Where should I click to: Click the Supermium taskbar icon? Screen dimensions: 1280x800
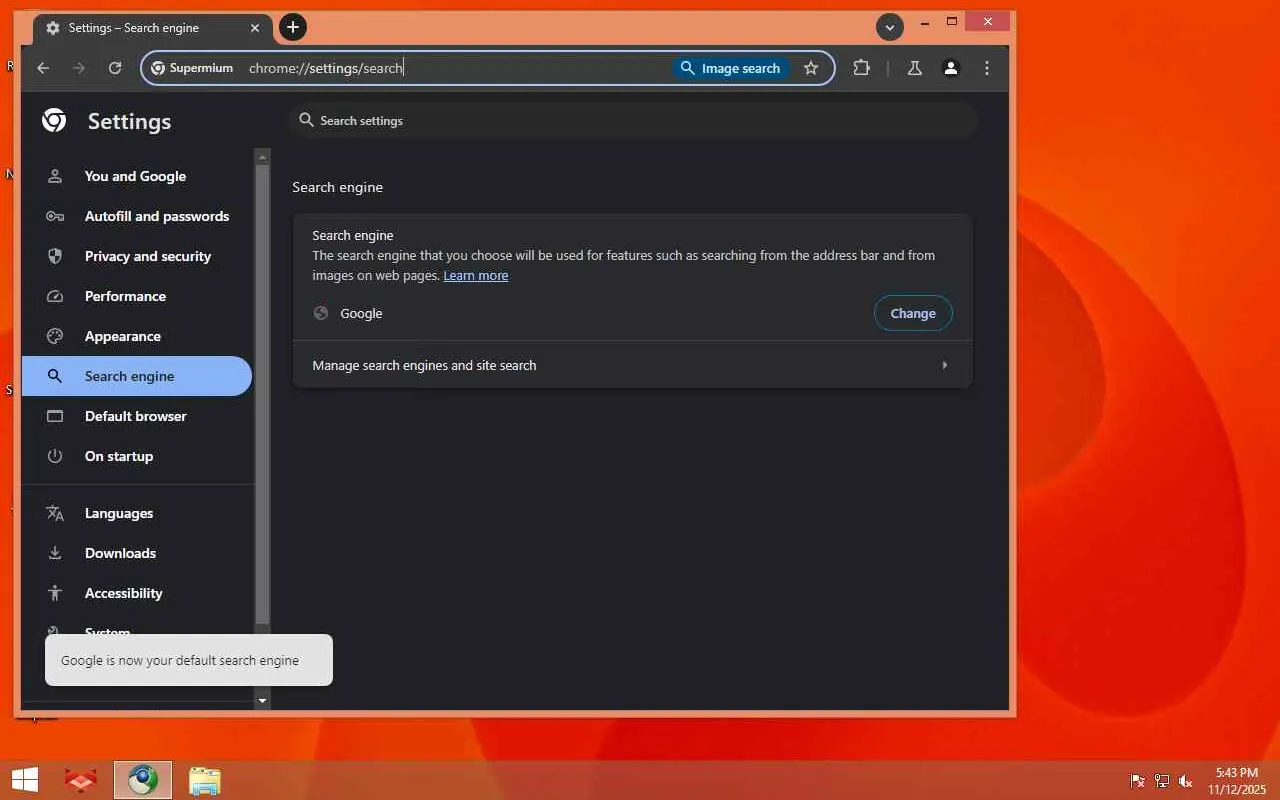coord(143,780)
